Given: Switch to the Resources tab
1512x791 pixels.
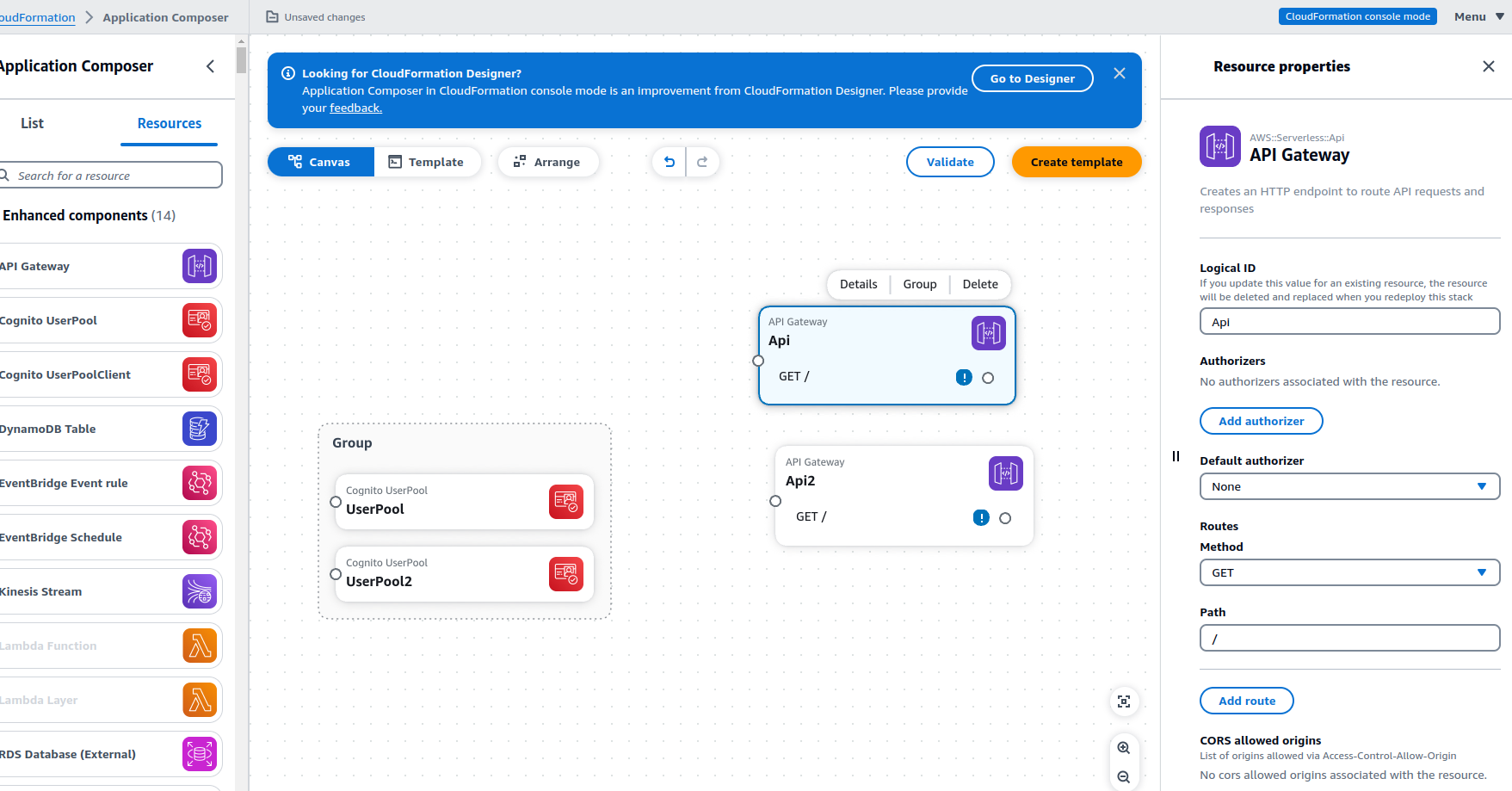Looking at the screenshot, I should (170, 123).
